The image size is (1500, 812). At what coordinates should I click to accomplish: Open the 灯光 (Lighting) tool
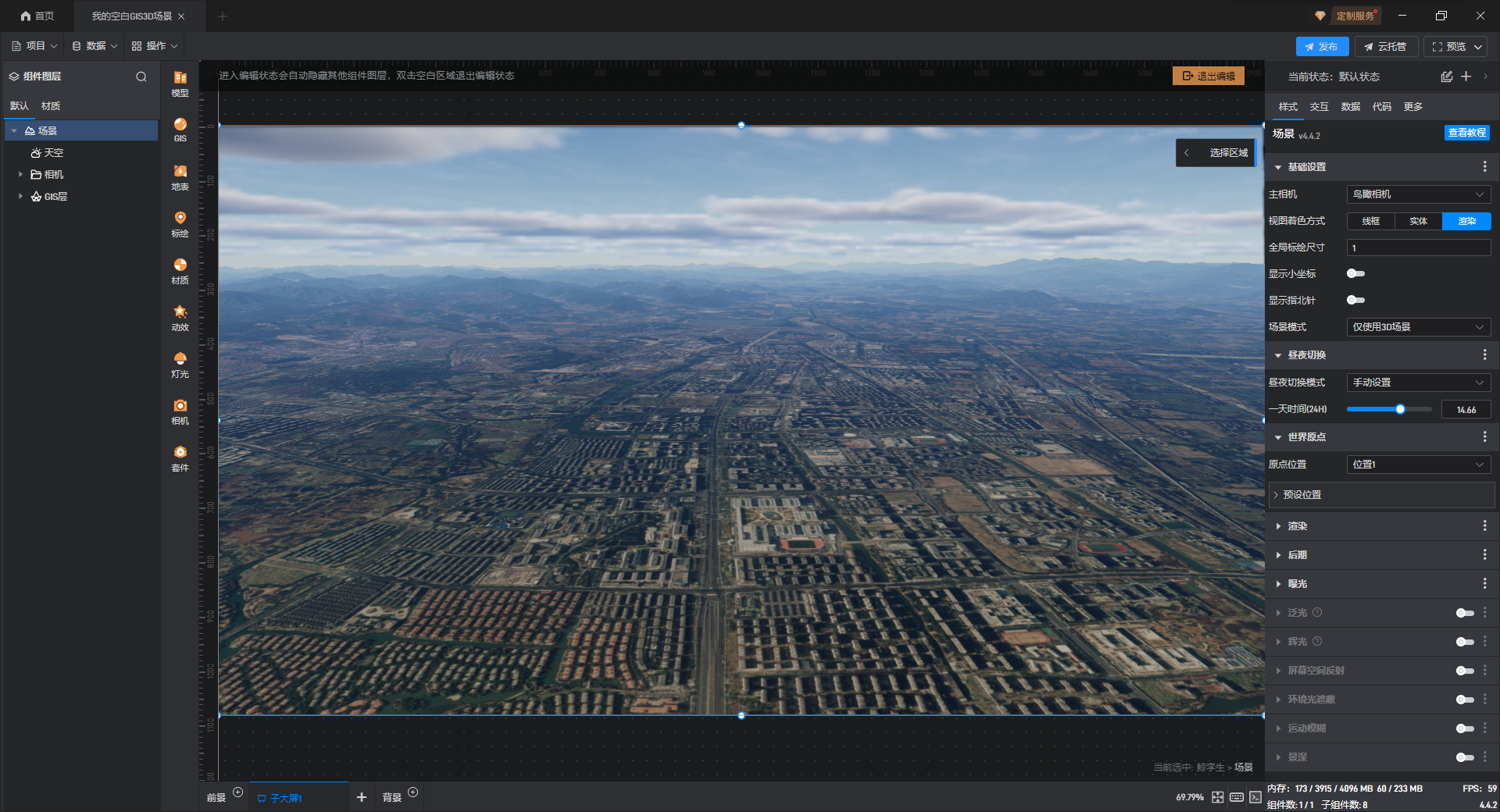coord(180,364)
